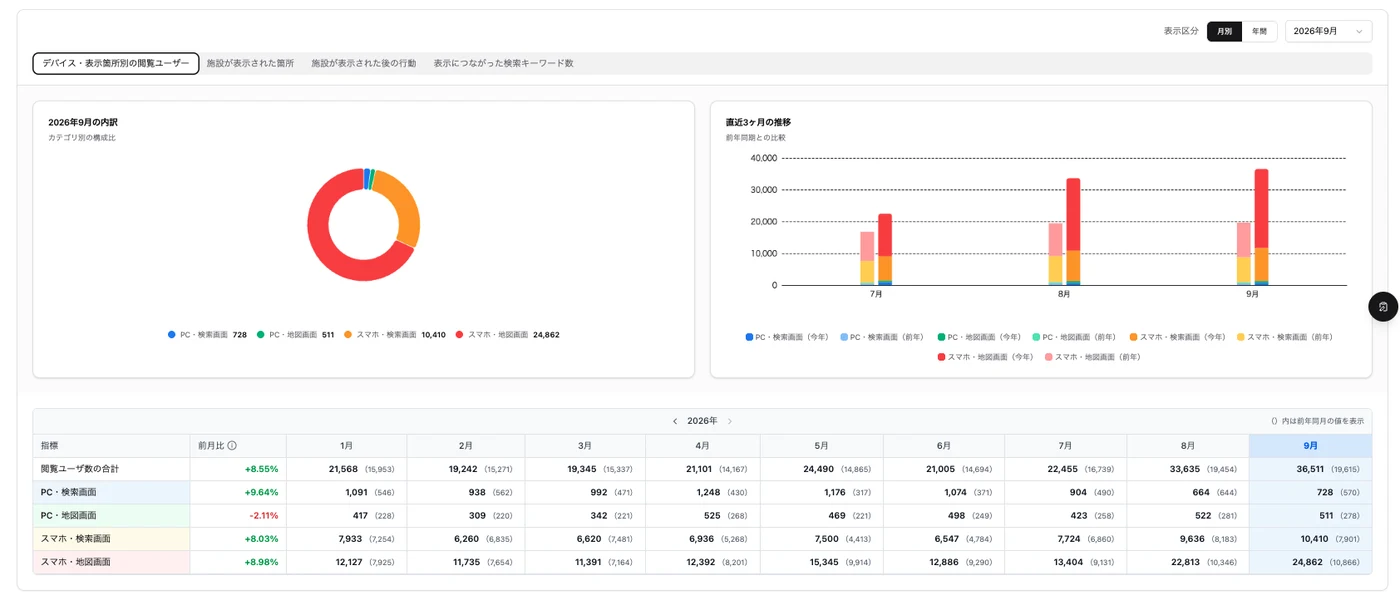Select the 月別 display mode
This screenshot has height=605, width=1400.
pyautogui.click(x=1224, y=31)
